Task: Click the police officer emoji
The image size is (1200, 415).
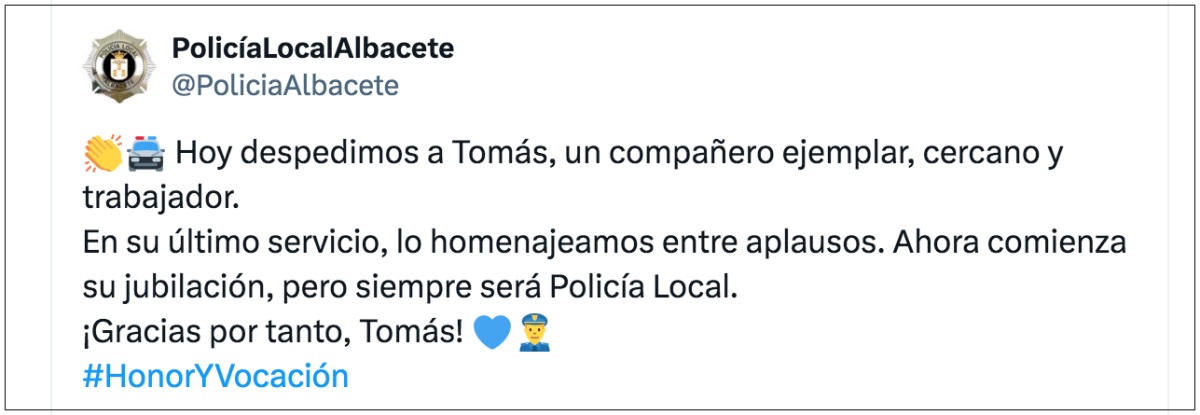Action: pos(535,332)
